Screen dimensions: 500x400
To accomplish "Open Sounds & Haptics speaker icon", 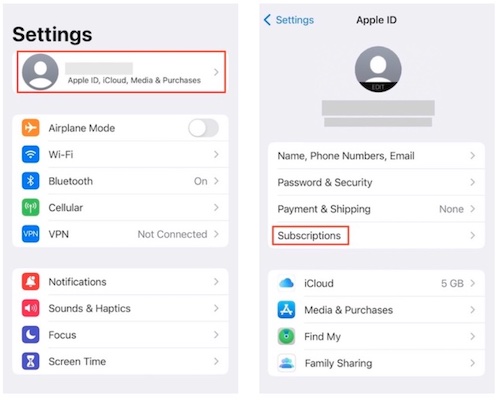I will tap(31, 308).
